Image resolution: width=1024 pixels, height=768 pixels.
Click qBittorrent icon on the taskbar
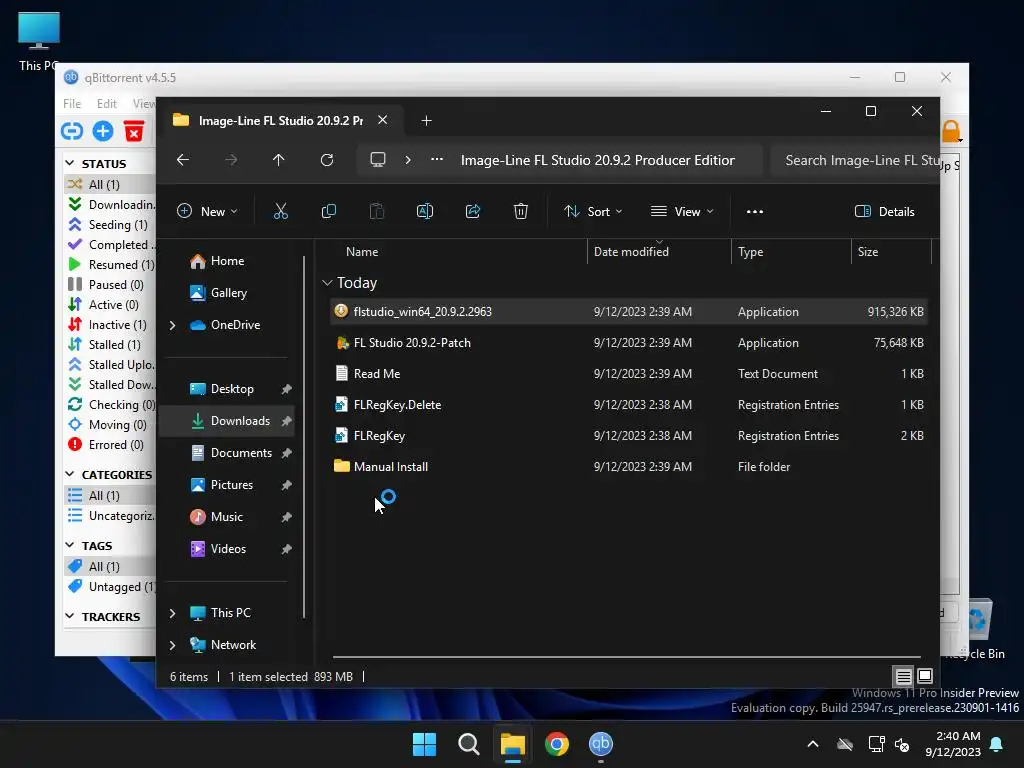point(600,744)
